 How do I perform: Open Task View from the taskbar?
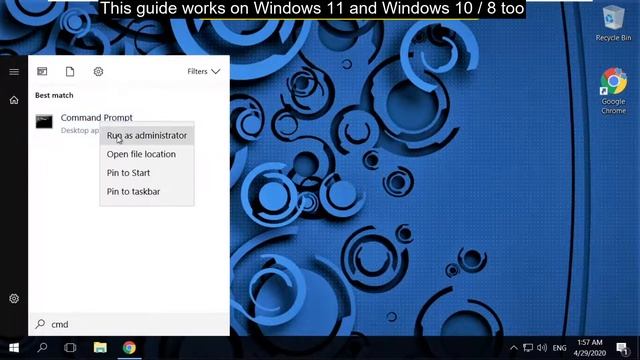[70, 348]
